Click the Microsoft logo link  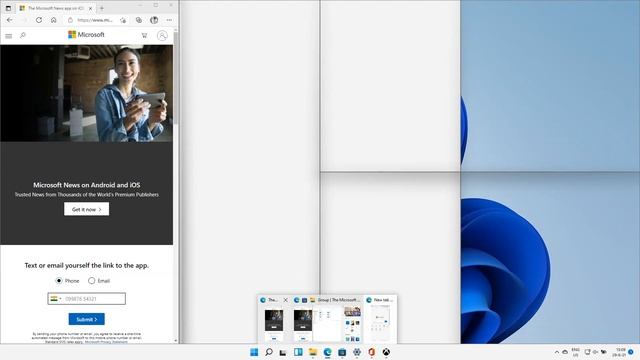pos(86,35)
